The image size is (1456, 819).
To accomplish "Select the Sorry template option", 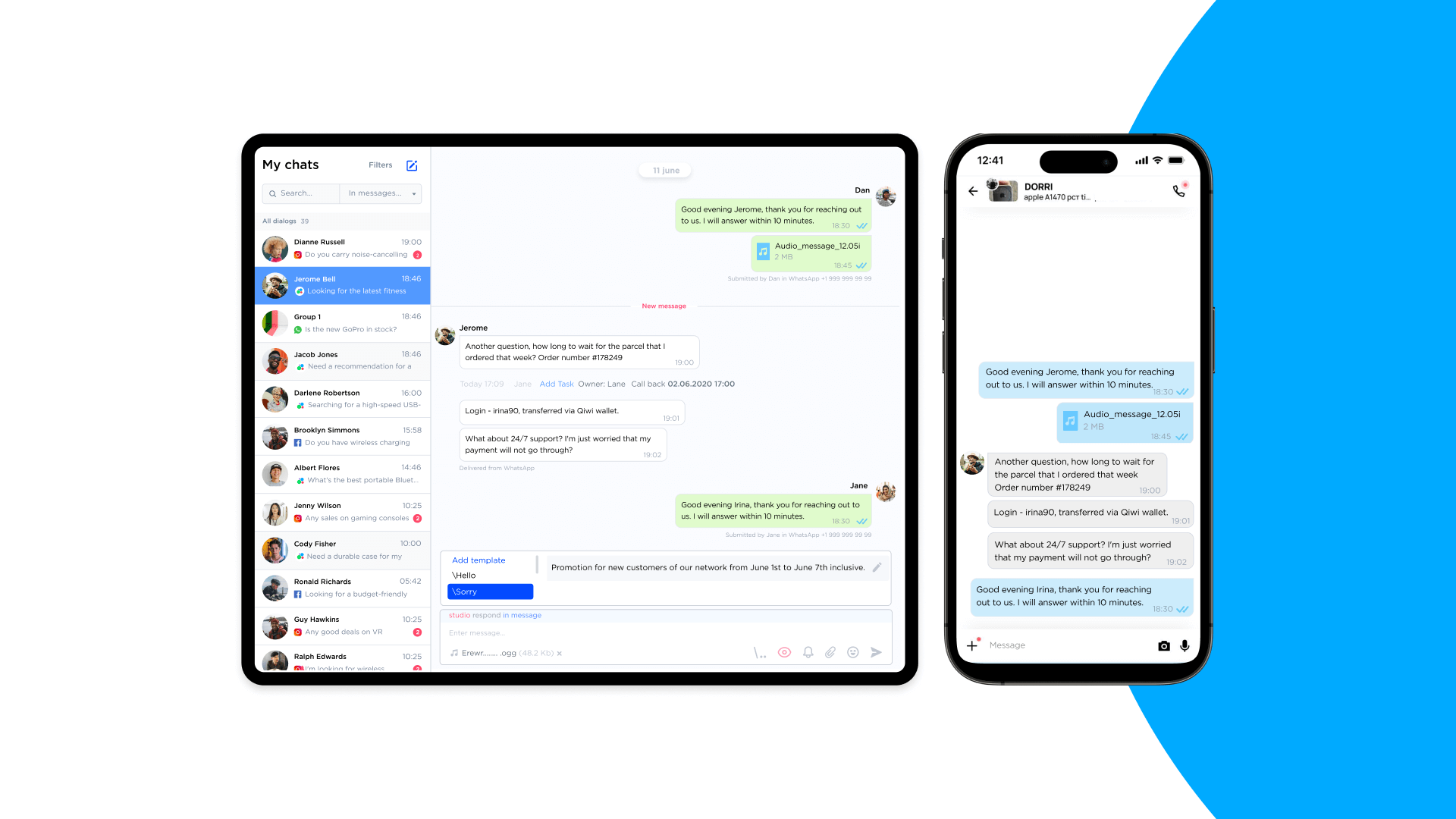I will [x=490, y=591].
